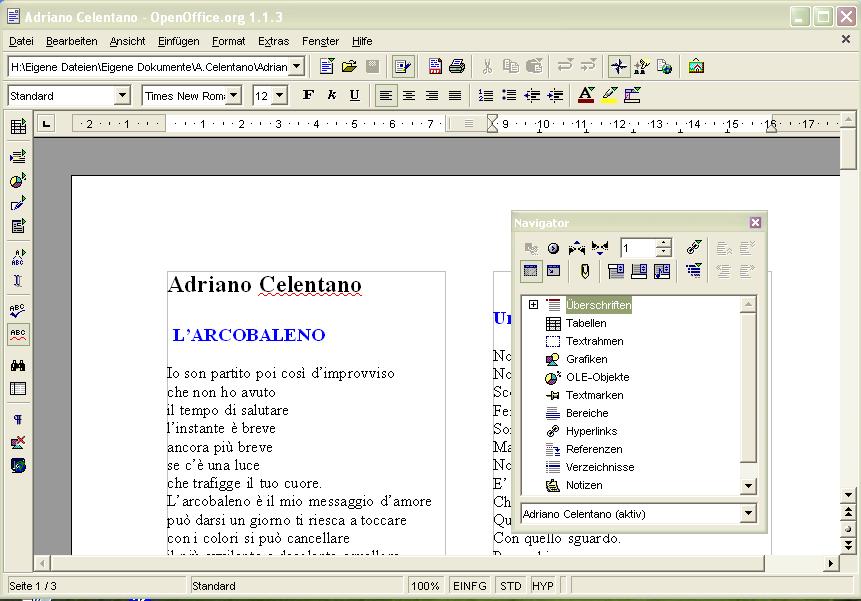This screenshot has height=601, width=861.
Task: Open the Stylist from the function bar
Action: [x=641, y=67]
